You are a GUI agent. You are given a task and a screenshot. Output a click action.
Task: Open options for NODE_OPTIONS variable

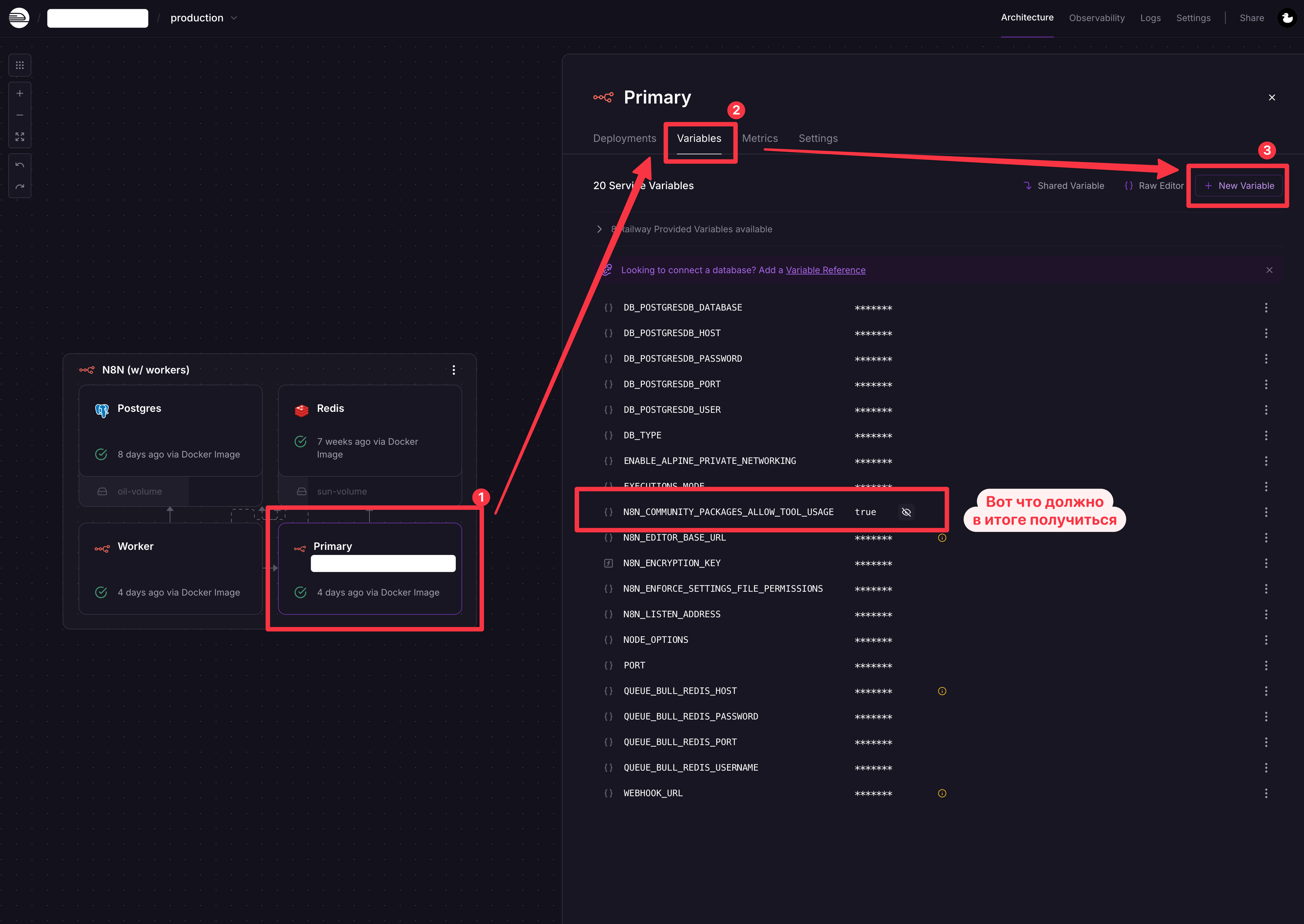pyautogui.click(x=1266, y=640)
